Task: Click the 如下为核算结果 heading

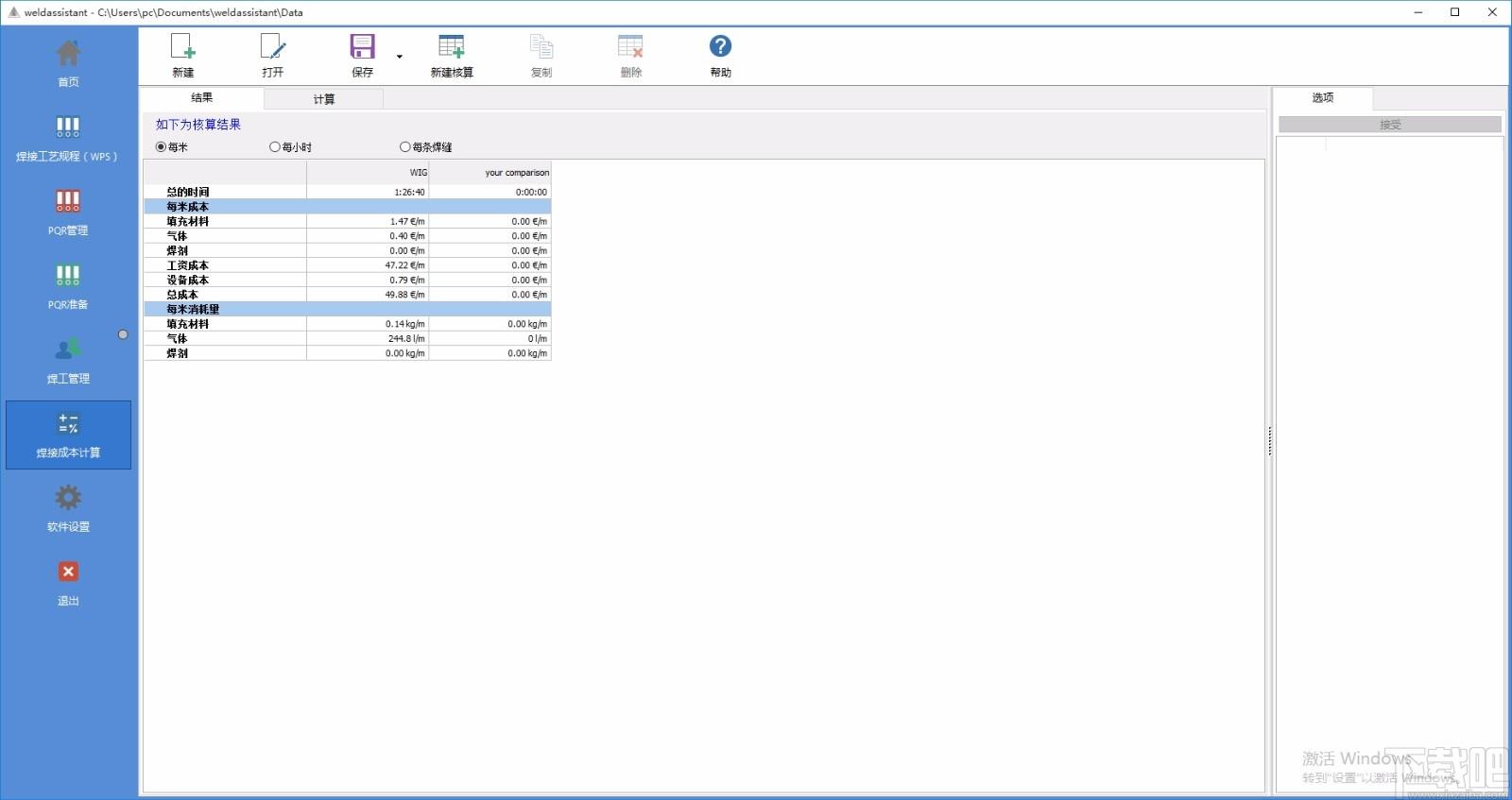Action: (x=198, y=125)
